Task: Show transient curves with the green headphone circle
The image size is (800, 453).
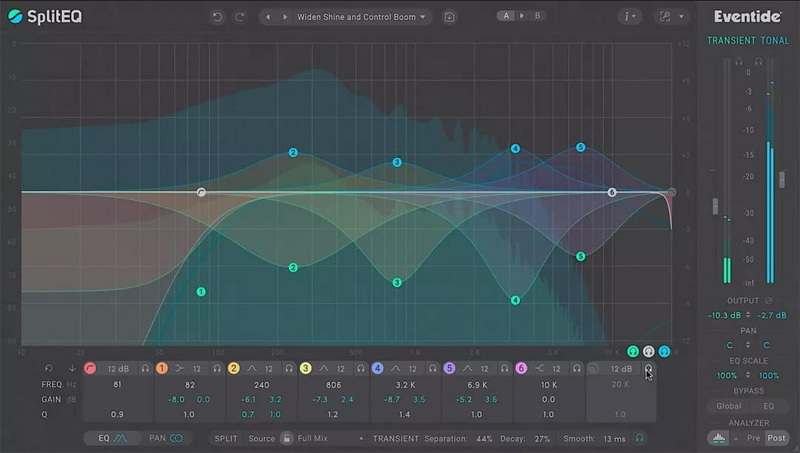Action: point(633,351)
